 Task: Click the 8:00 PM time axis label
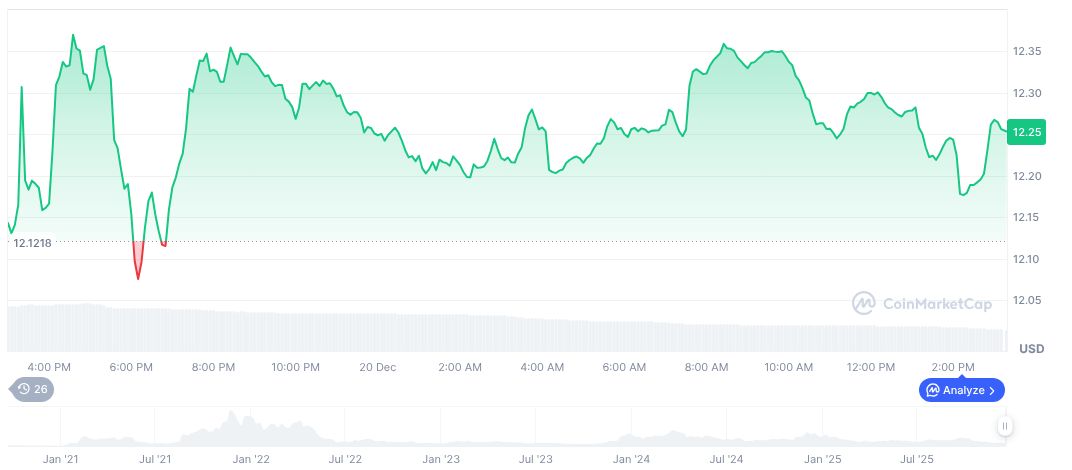[x=214, y=367]
